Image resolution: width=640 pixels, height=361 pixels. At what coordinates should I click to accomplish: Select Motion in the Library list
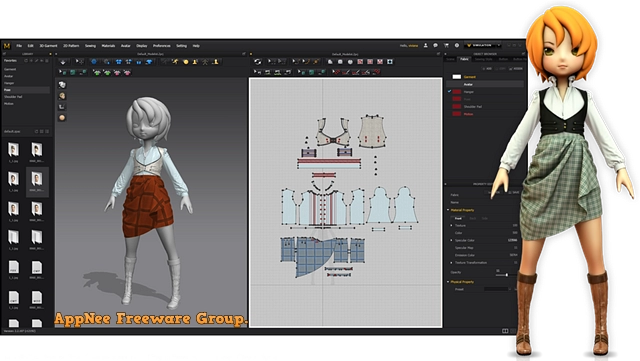[x=9, y=104]
